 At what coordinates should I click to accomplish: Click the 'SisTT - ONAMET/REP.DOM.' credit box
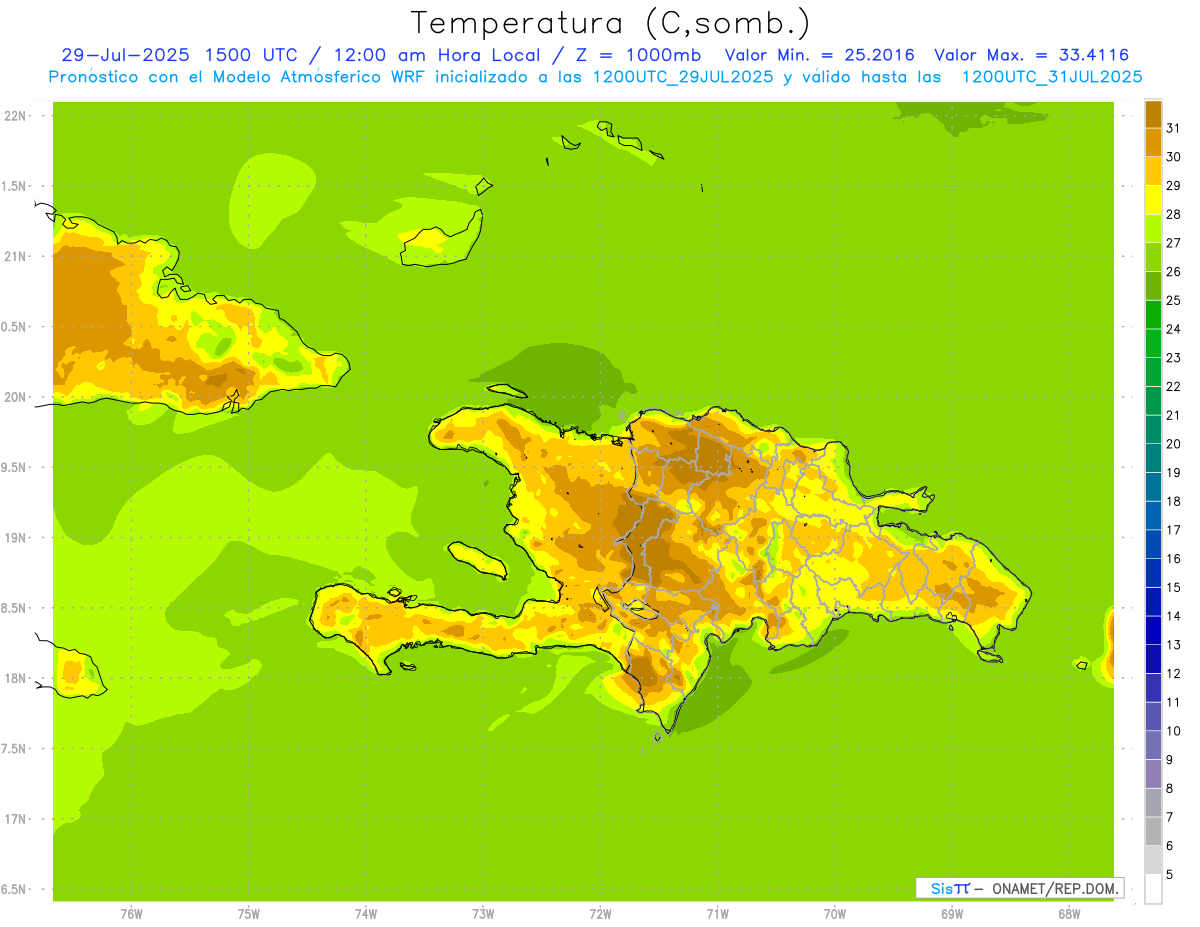(x=1020, y=888)
